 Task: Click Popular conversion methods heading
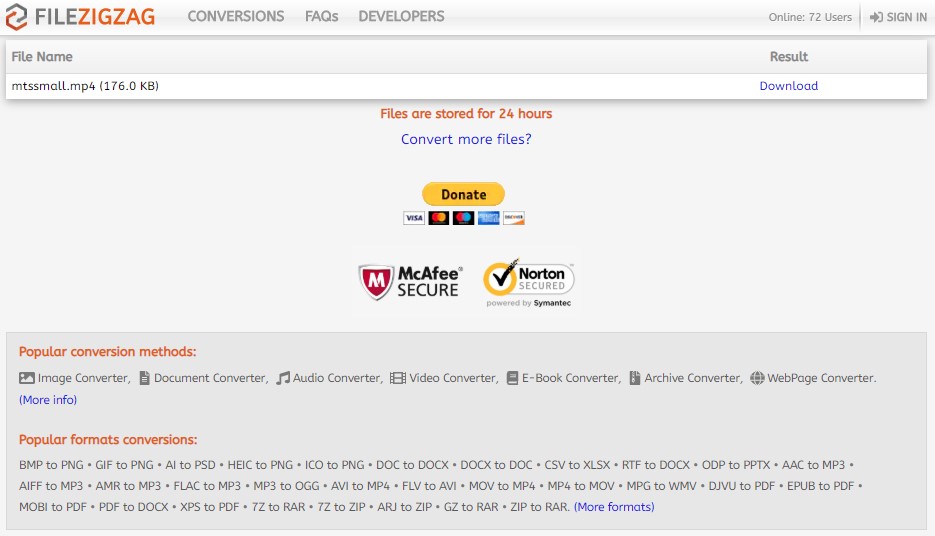107,352
